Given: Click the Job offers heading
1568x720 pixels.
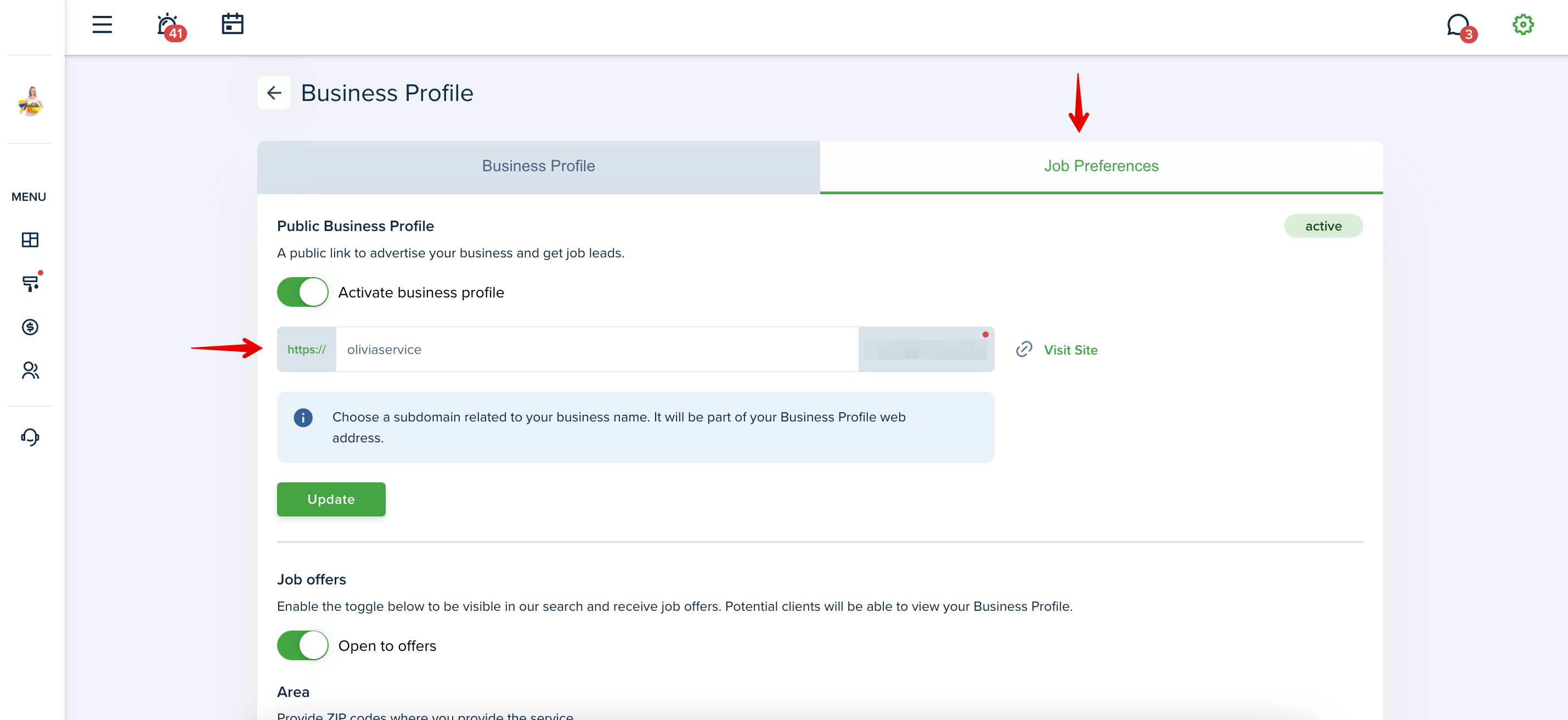Looking at the screenshot, I should click(312, 580).
